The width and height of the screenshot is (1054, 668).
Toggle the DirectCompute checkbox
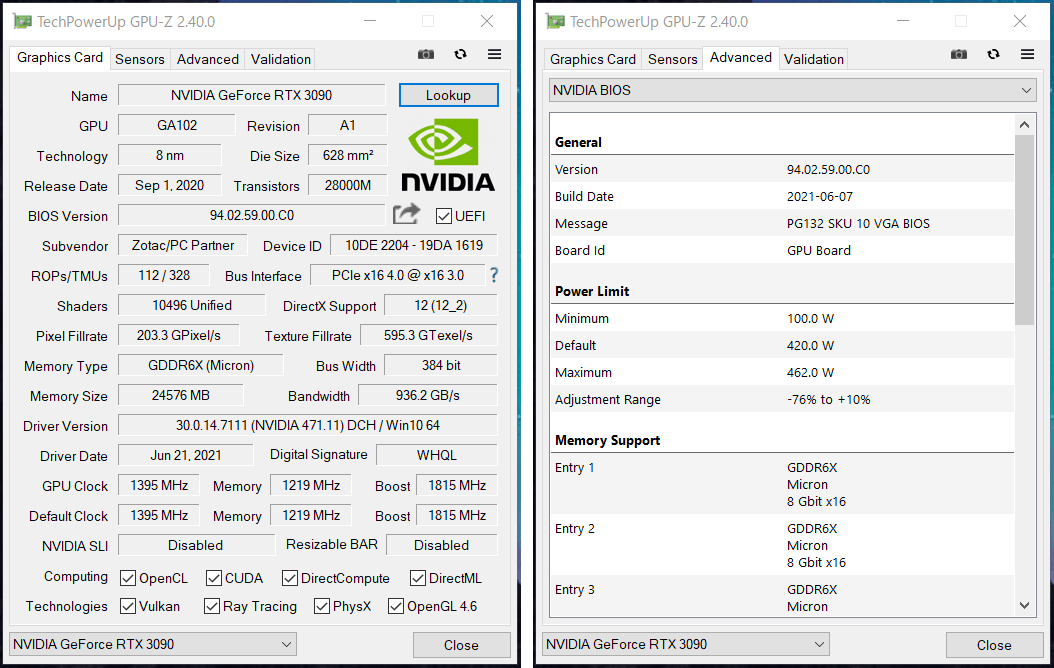click(290, 578)
